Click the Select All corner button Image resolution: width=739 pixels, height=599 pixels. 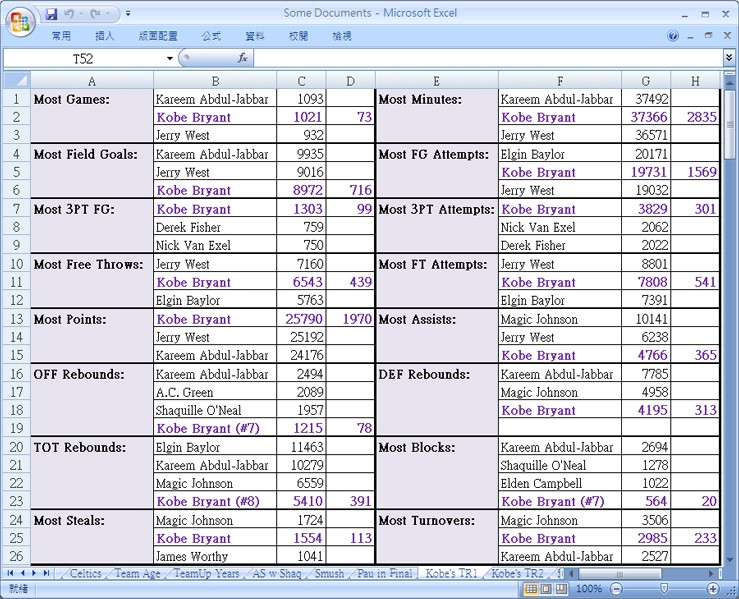(x=17, y=80)
